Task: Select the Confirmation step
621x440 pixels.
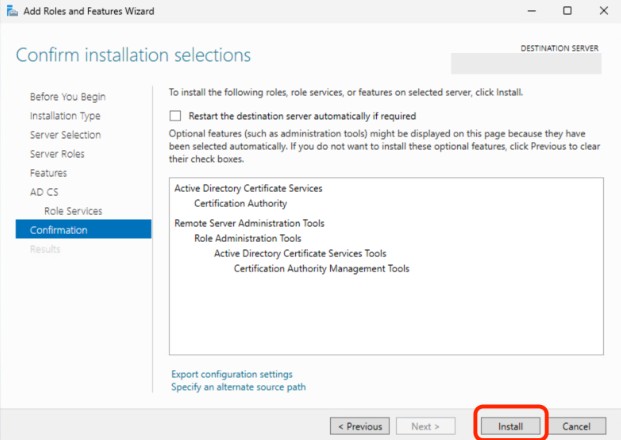Action: click(x=59, y=230)
